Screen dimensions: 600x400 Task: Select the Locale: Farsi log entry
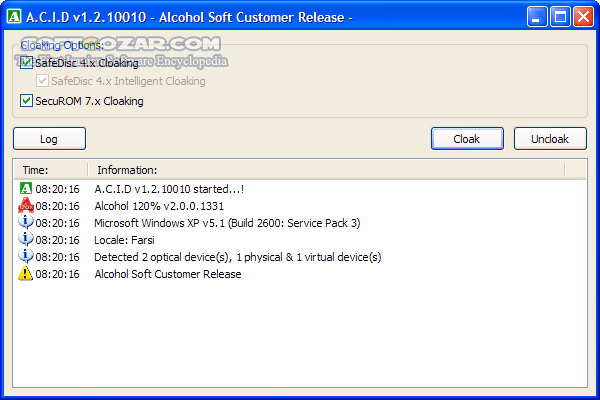(x=126, y=240)
